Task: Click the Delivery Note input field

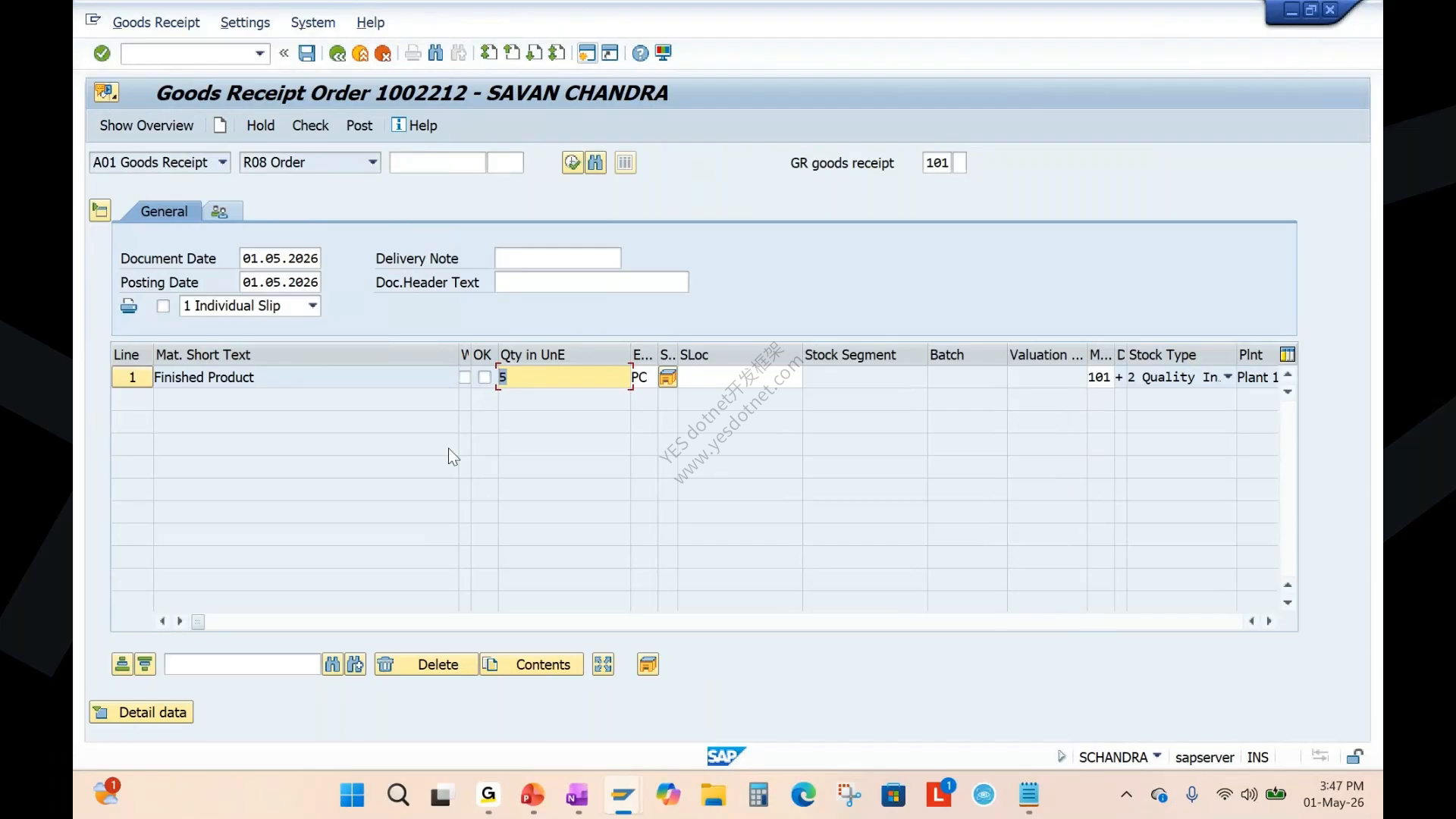Action: click(x=557, y=259)
